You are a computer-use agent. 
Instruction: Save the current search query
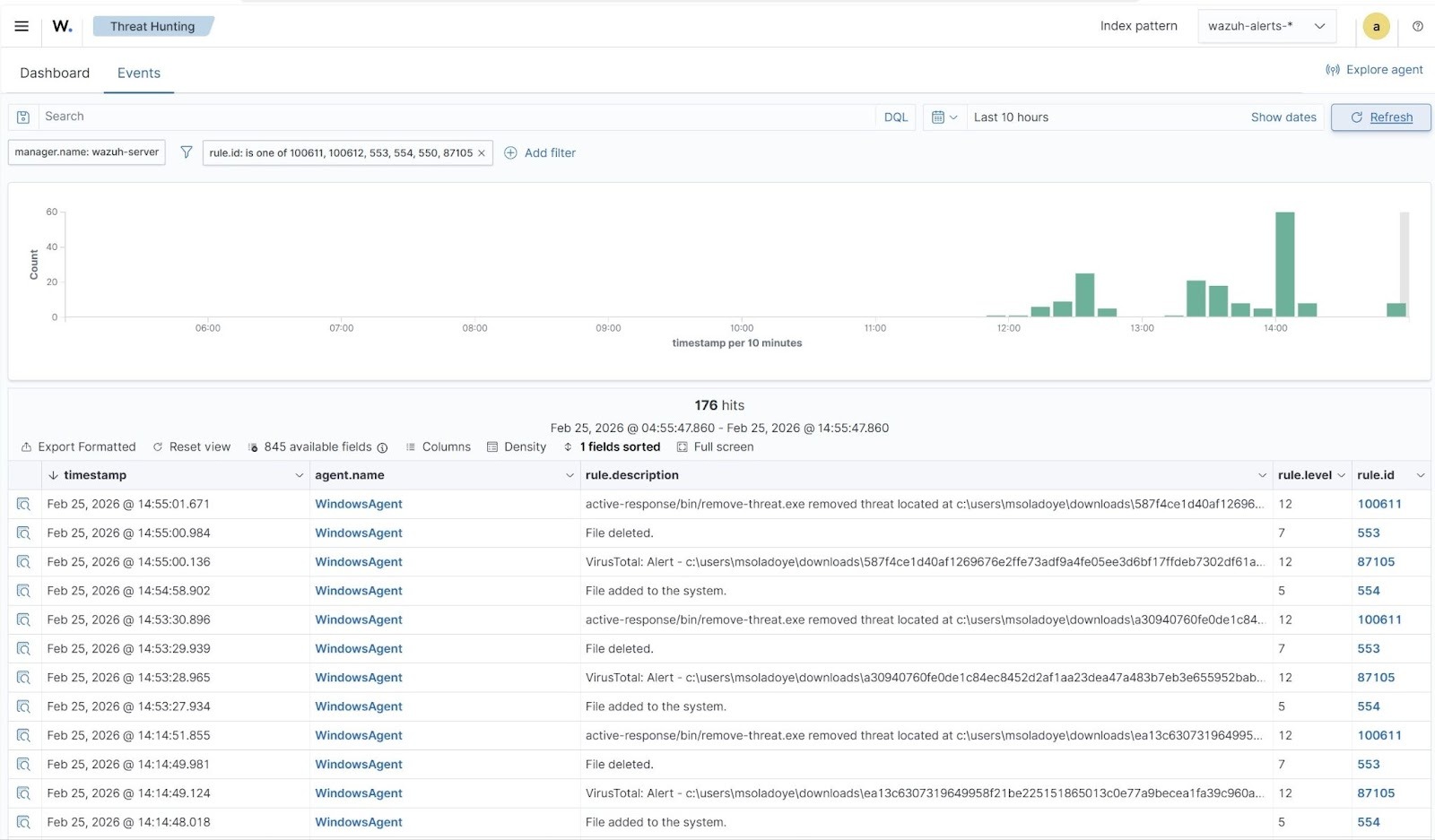click(22, 117)
